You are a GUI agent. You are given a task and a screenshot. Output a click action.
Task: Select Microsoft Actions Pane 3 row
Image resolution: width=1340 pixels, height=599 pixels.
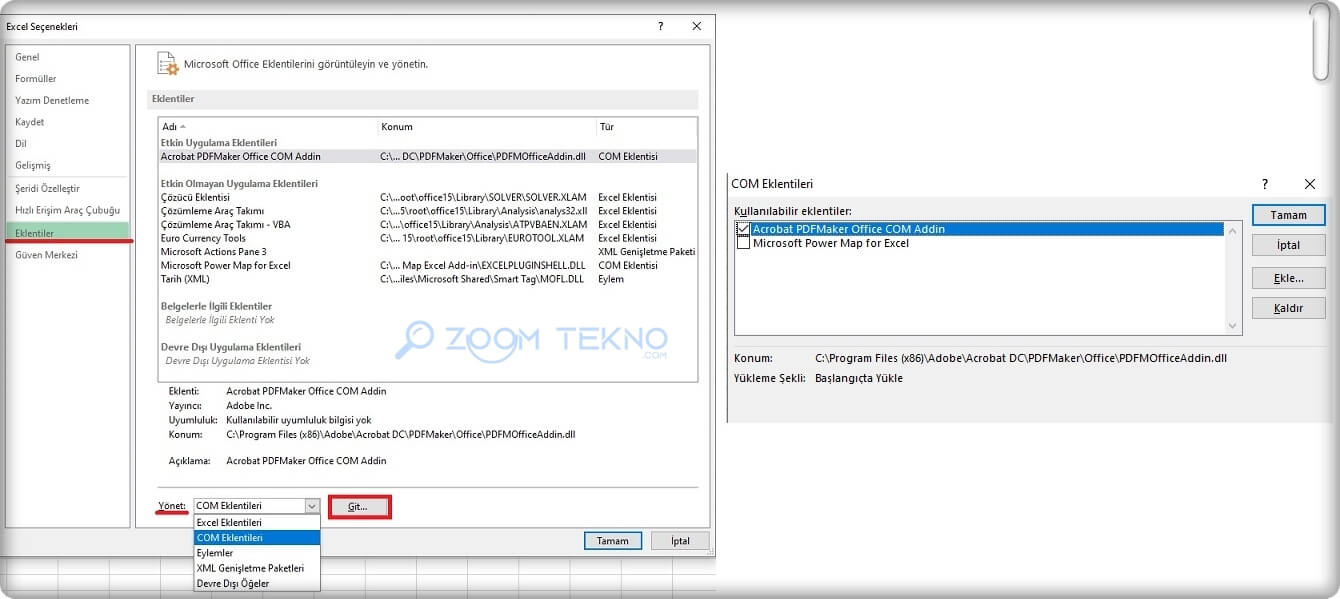click(427, 252)
